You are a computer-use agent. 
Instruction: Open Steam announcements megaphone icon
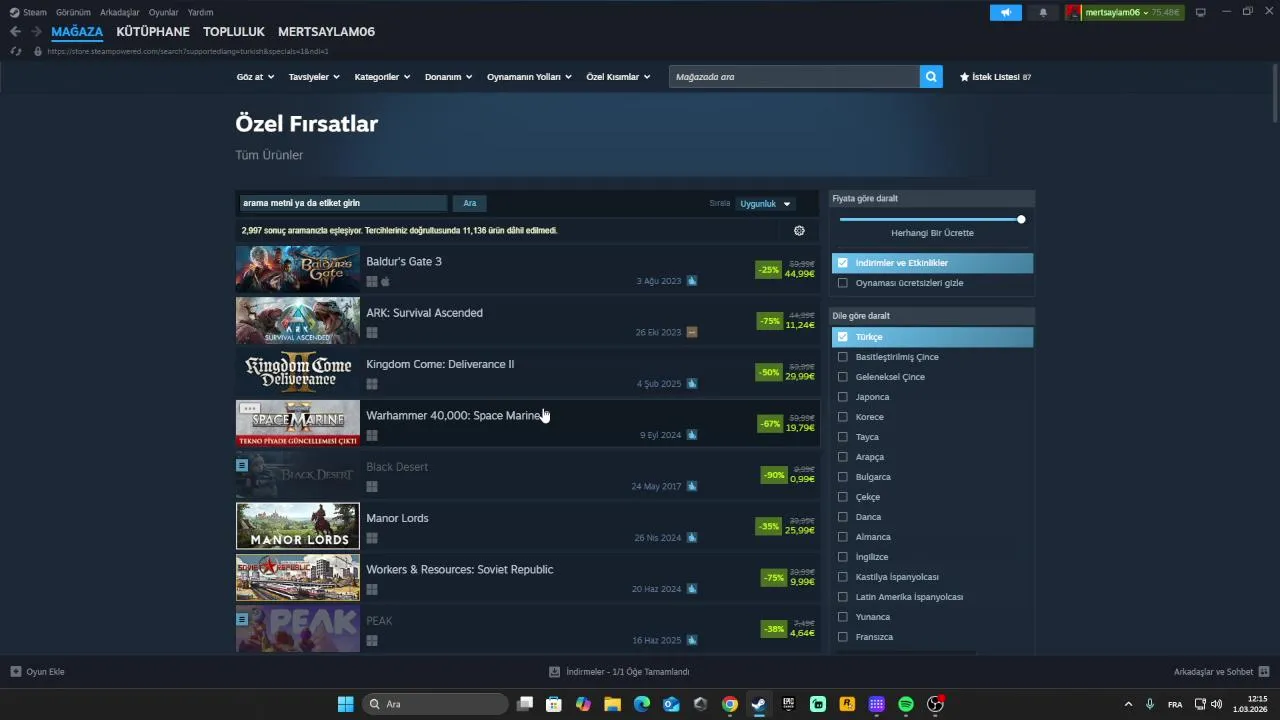pyautogui.click(x=1005, y=12)
